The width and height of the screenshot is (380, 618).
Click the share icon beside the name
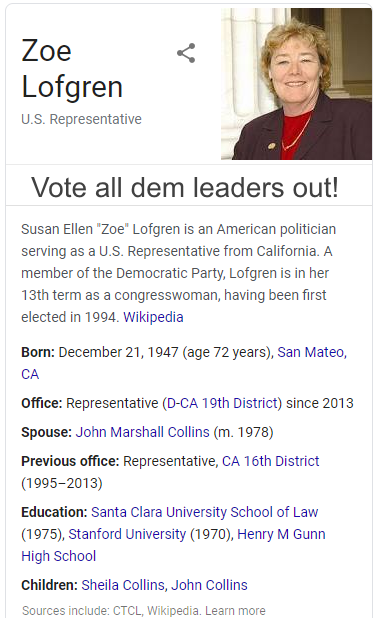pyautogui.click(x=186, y=53)
